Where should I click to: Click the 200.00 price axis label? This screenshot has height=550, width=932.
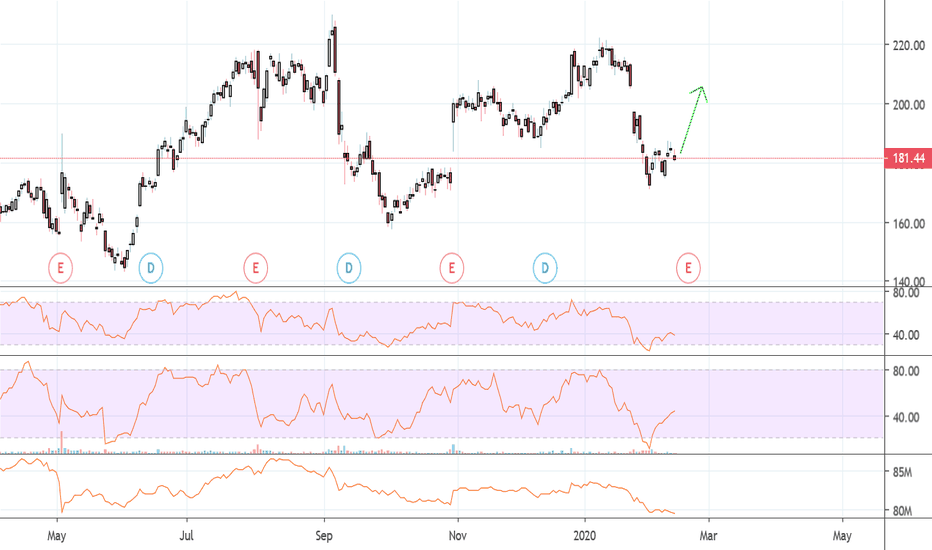click(909, 105)
